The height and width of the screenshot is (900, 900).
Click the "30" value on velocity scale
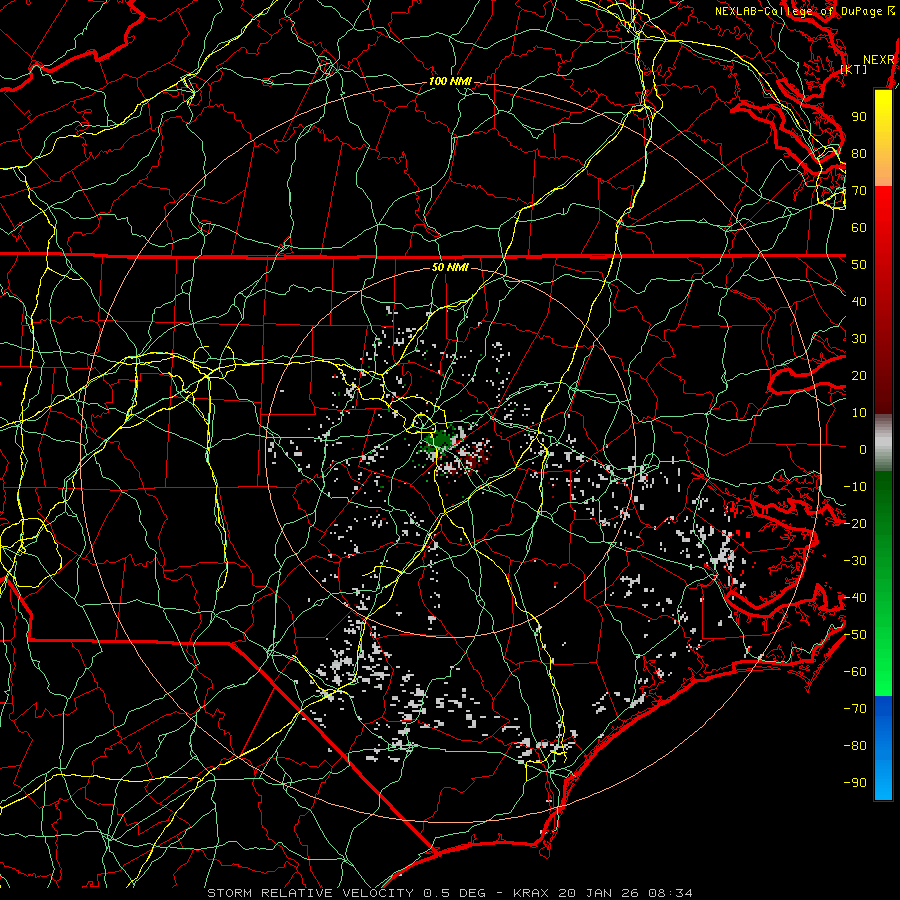coord(859,339)
